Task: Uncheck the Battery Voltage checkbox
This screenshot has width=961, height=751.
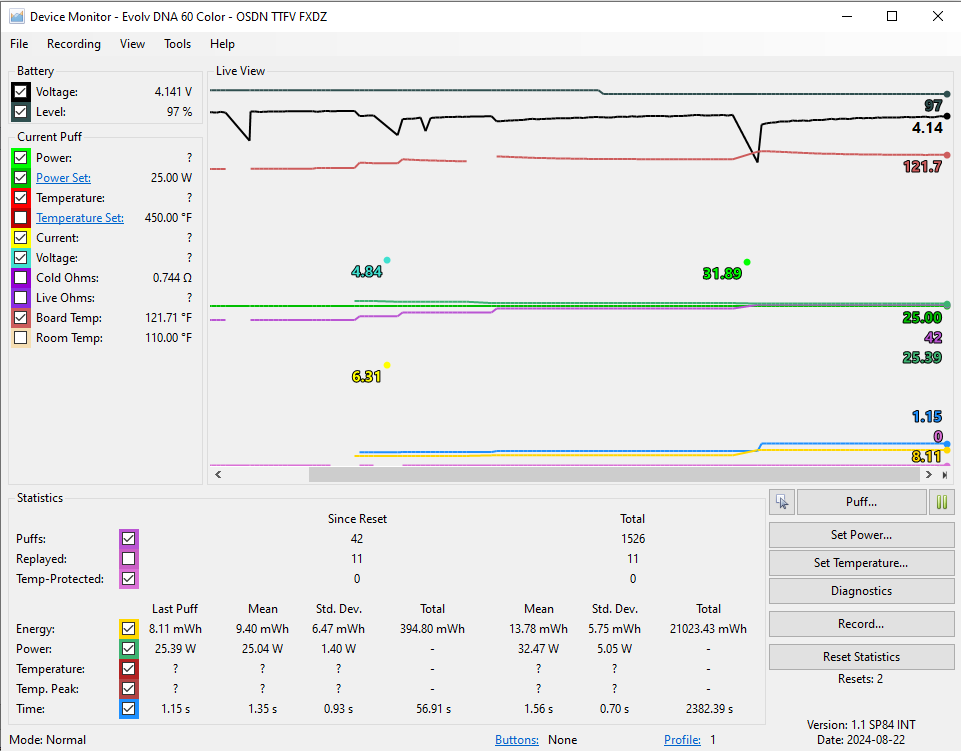Action: pyautogui.click(x=21, y=92)
